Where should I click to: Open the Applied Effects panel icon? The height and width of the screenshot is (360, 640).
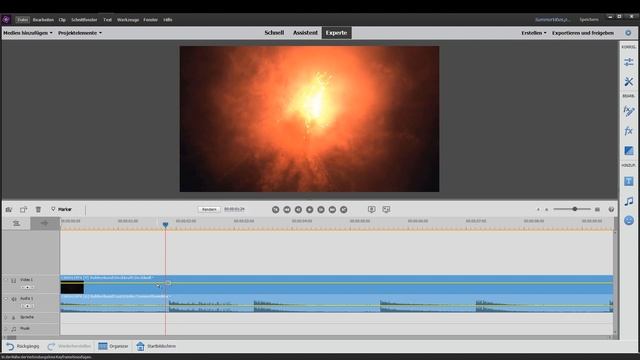629,111
